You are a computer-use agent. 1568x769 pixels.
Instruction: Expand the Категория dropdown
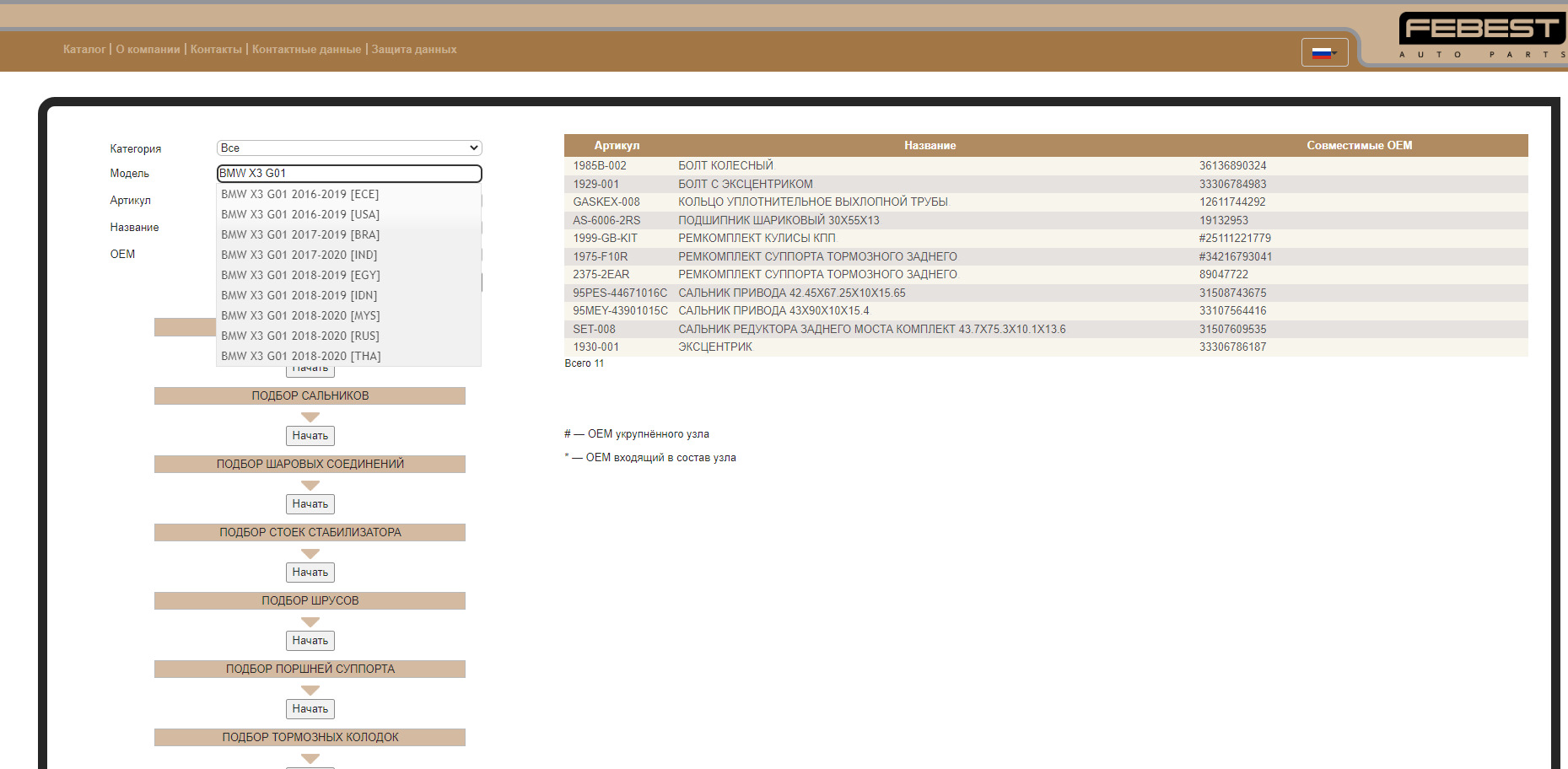[349, 148]
